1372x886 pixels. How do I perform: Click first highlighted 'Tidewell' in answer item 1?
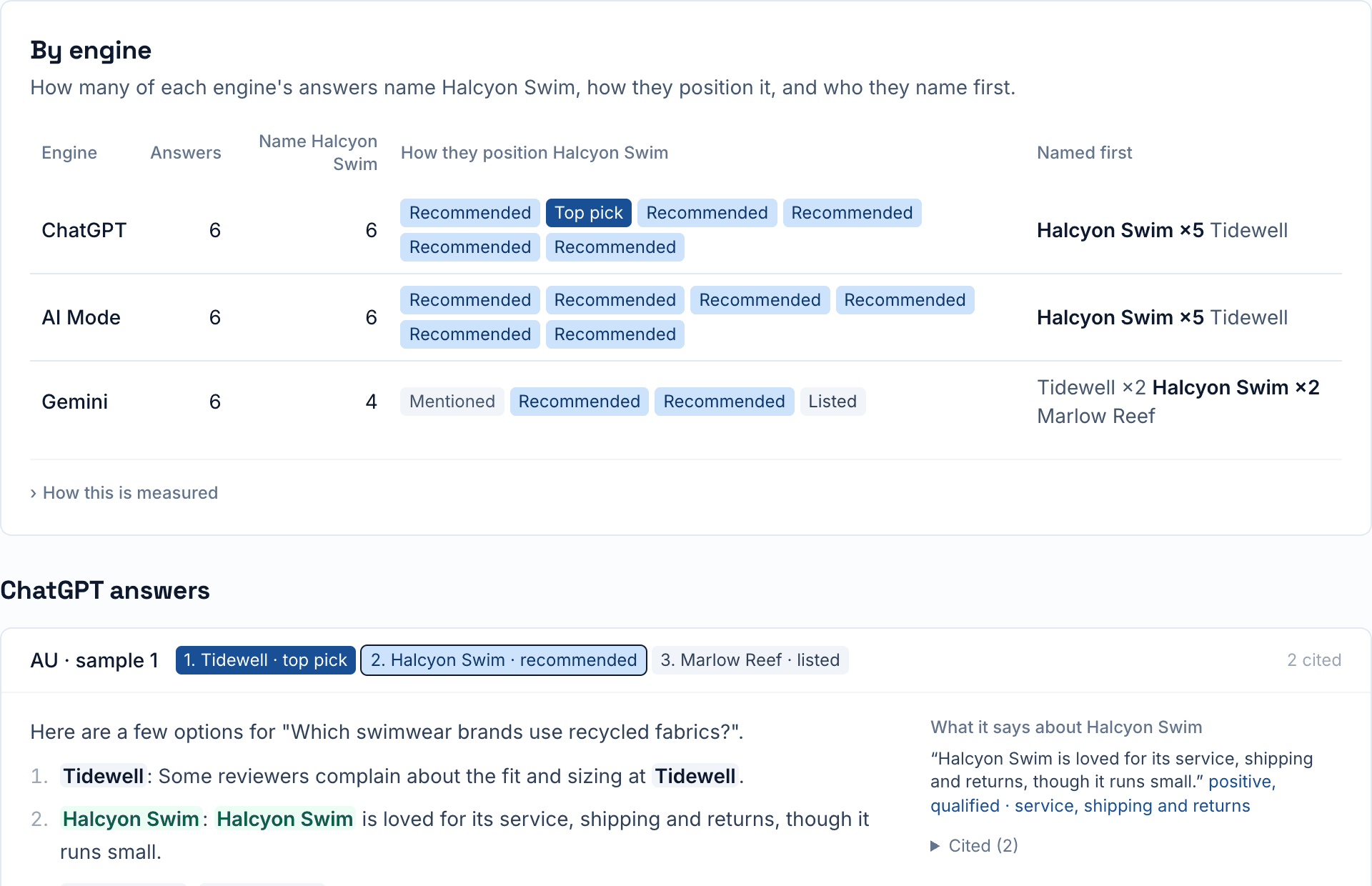coord(104,776)
